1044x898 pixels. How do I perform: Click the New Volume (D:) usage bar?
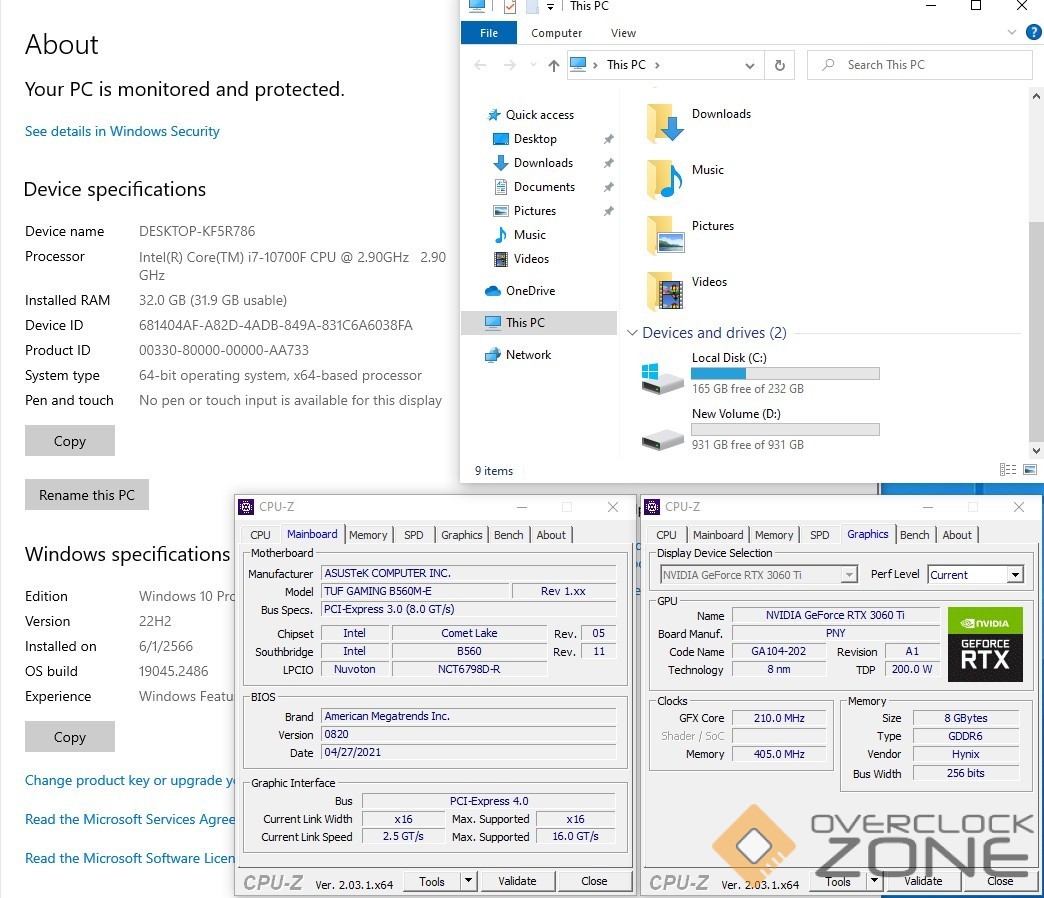click(785, 429)
